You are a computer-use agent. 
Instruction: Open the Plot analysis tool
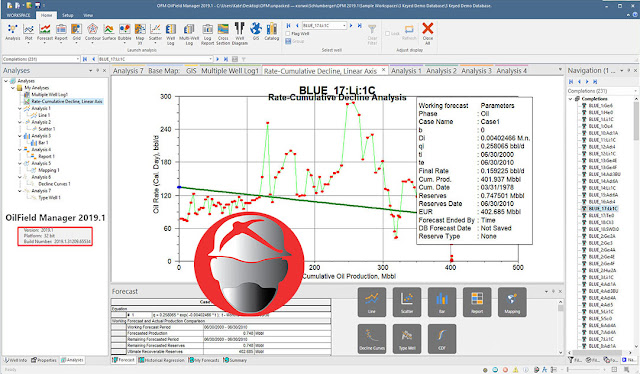pyautogui.click(x=29, y=32)
